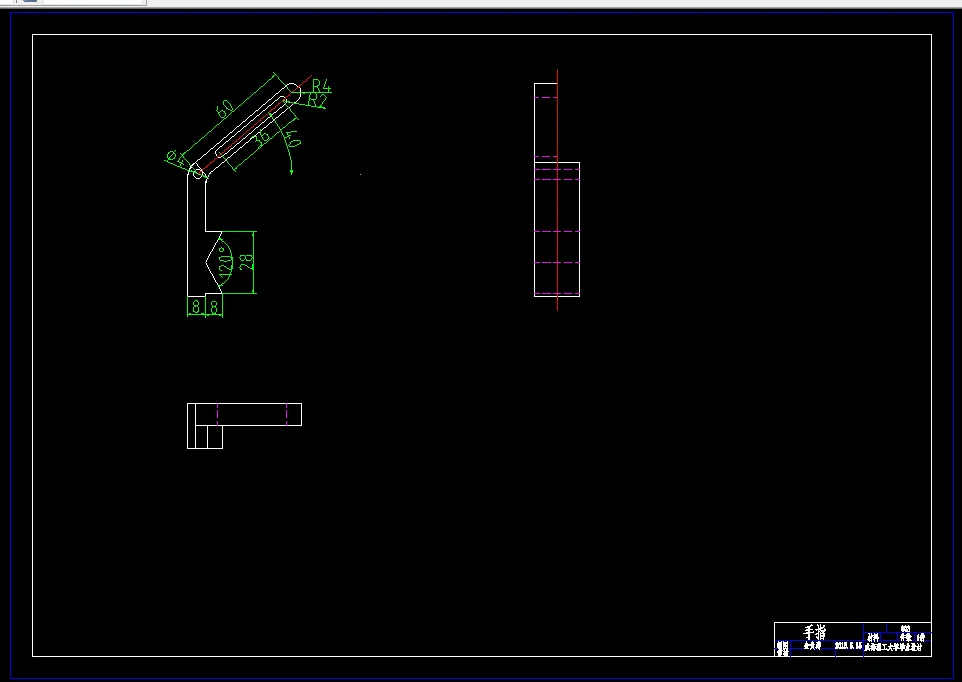Pick the bottom view rectangular outline
This screenshot has width=962, height=682.
(244, 426)
